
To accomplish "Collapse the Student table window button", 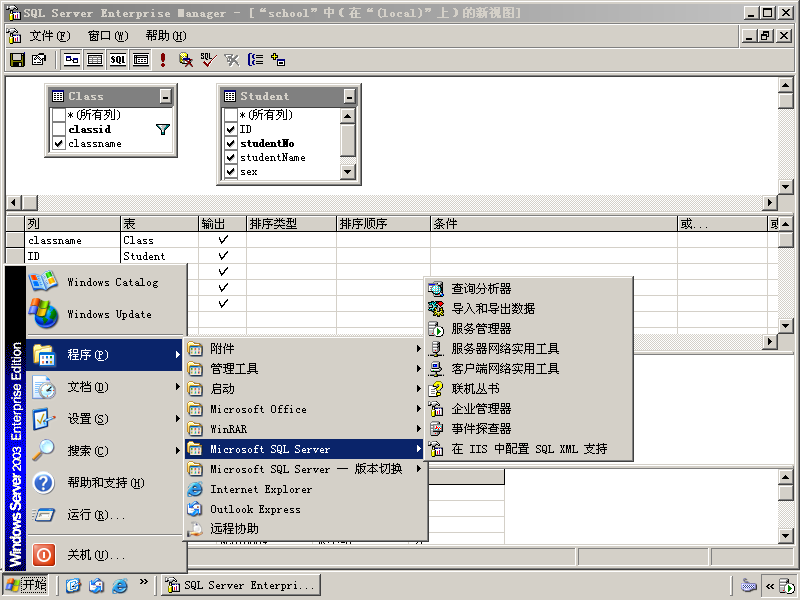I will click(x=349, y=96).
